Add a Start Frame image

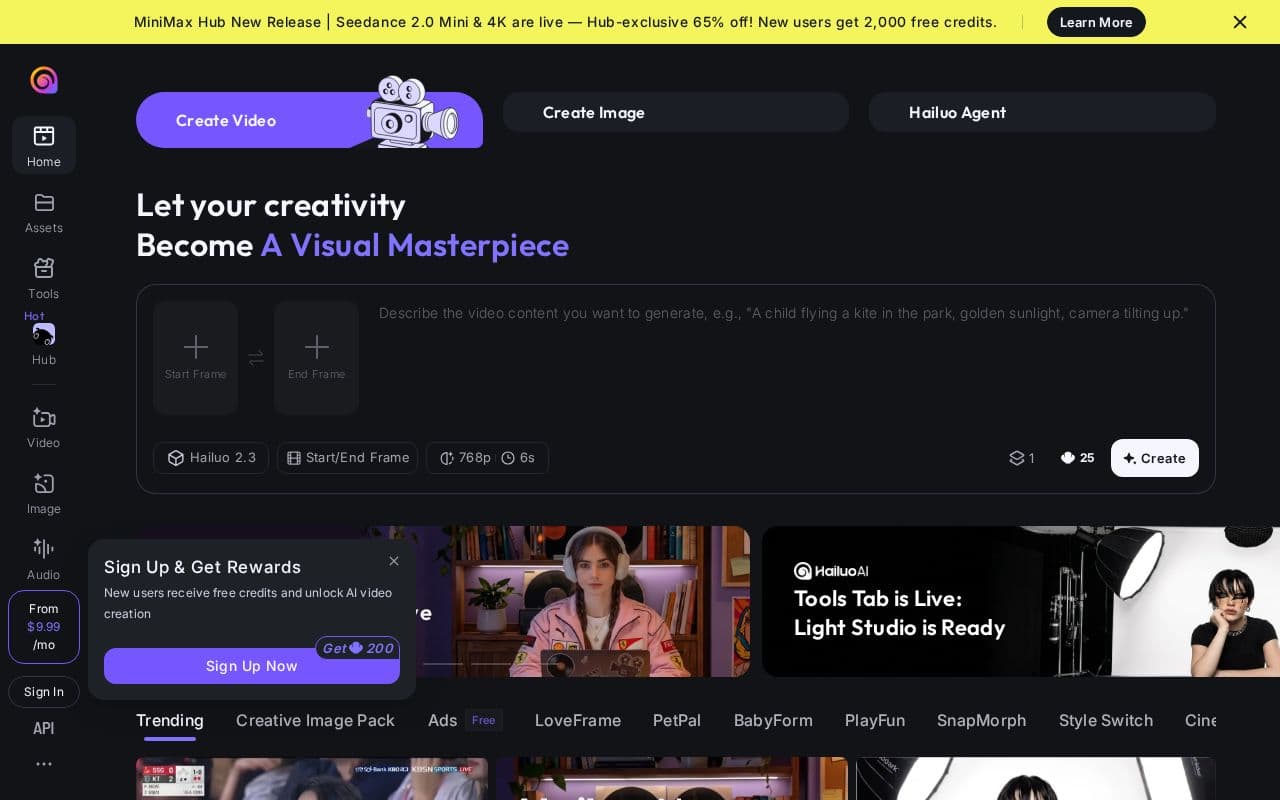tap(195, 358)
